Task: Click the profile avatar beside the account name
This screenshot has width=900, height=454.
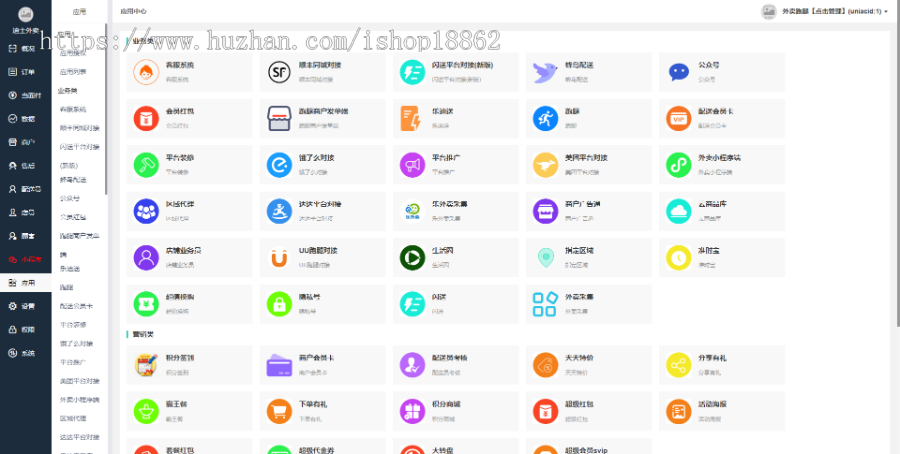Action: (x=769, y=11)
